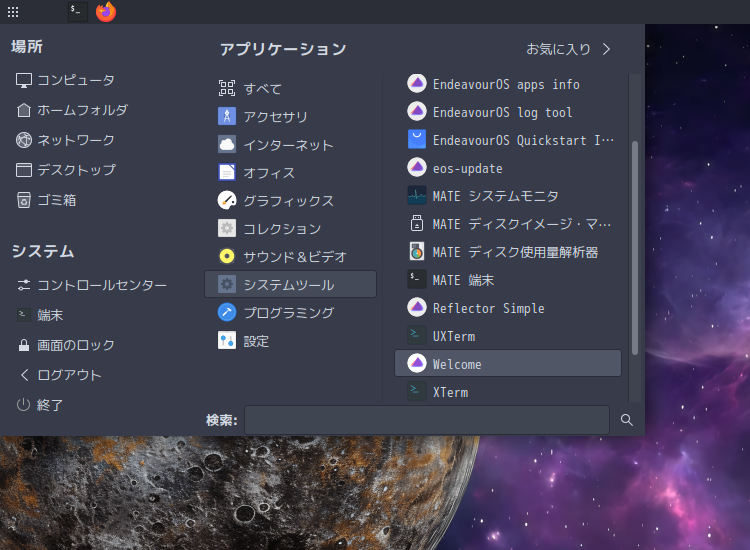Select the システムツール category

[x=290, y=285]
